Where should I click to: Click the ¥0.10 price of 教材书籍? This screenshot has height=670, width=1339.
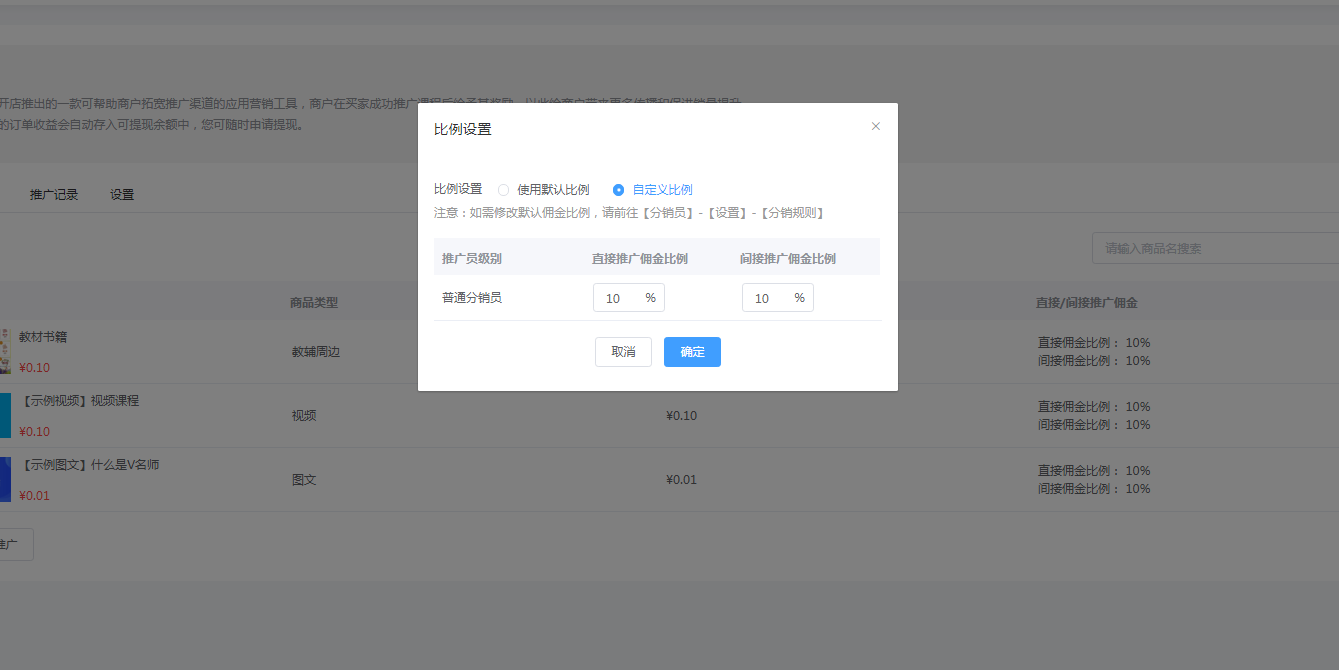tap(33, 367)
